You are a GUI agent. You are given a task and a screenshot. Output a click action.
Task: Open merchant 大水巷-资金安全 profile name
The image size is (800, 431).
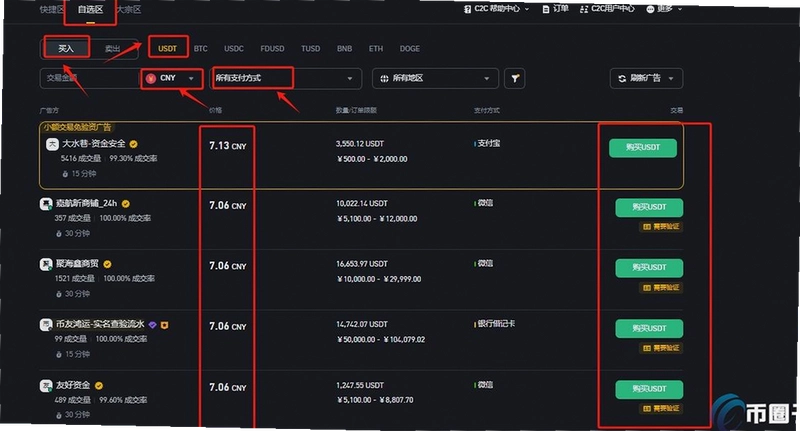pos(94,144)
